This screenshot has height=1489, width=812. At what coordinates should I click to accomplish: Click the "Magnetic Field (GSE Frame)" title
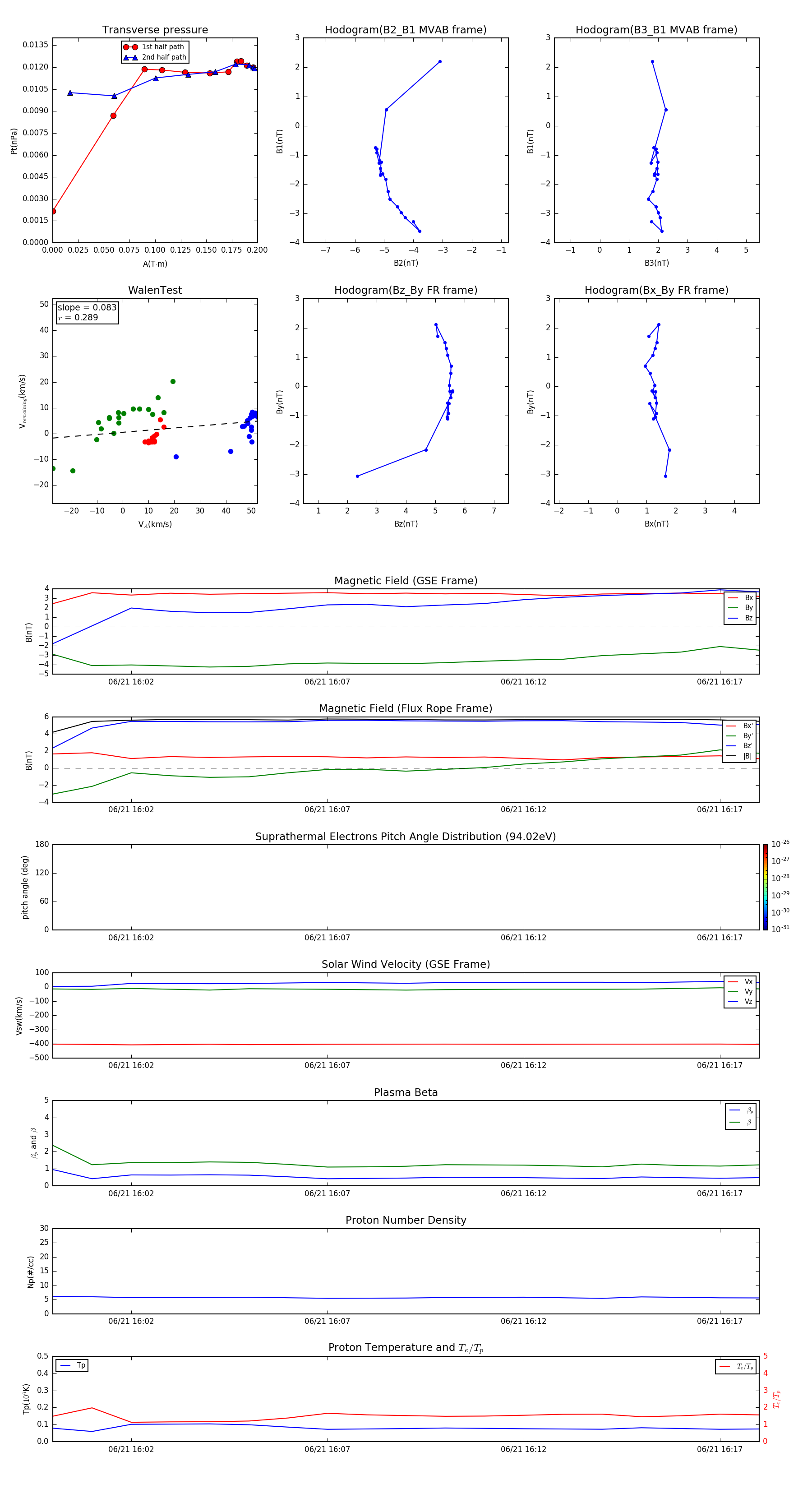[x=406, y=581]
